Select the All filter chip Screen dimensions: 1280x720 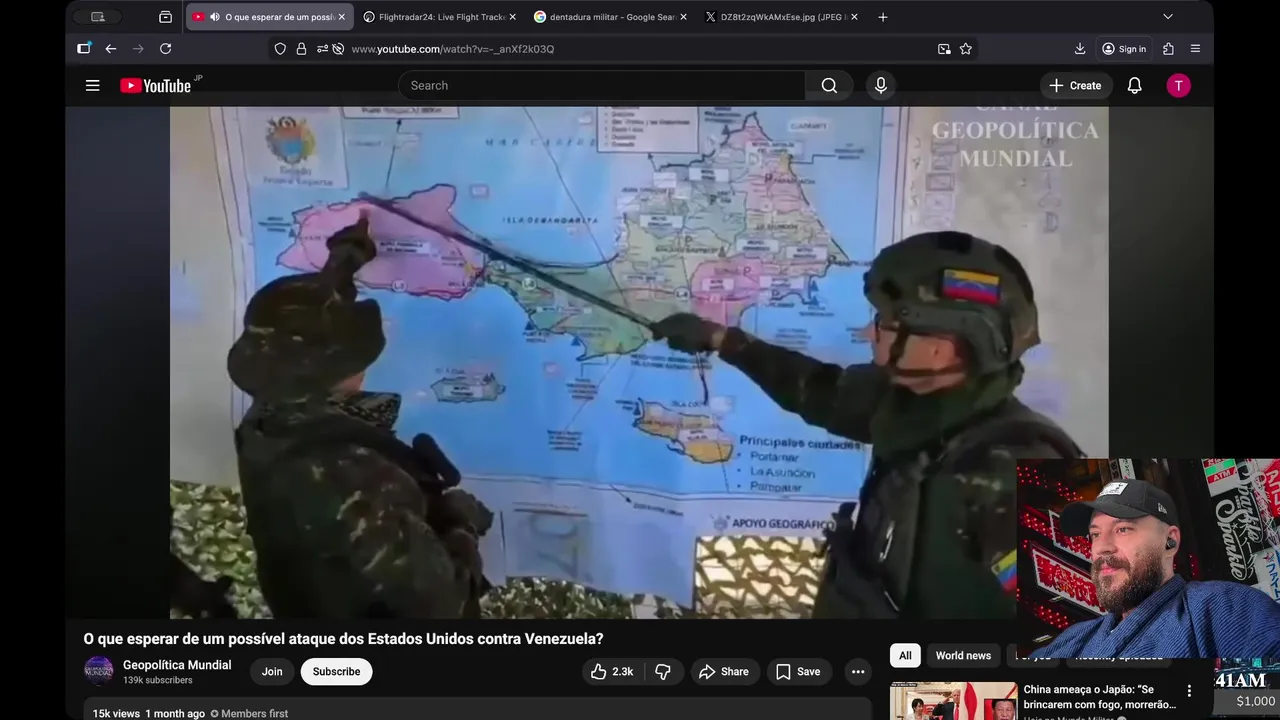[905, 656]
